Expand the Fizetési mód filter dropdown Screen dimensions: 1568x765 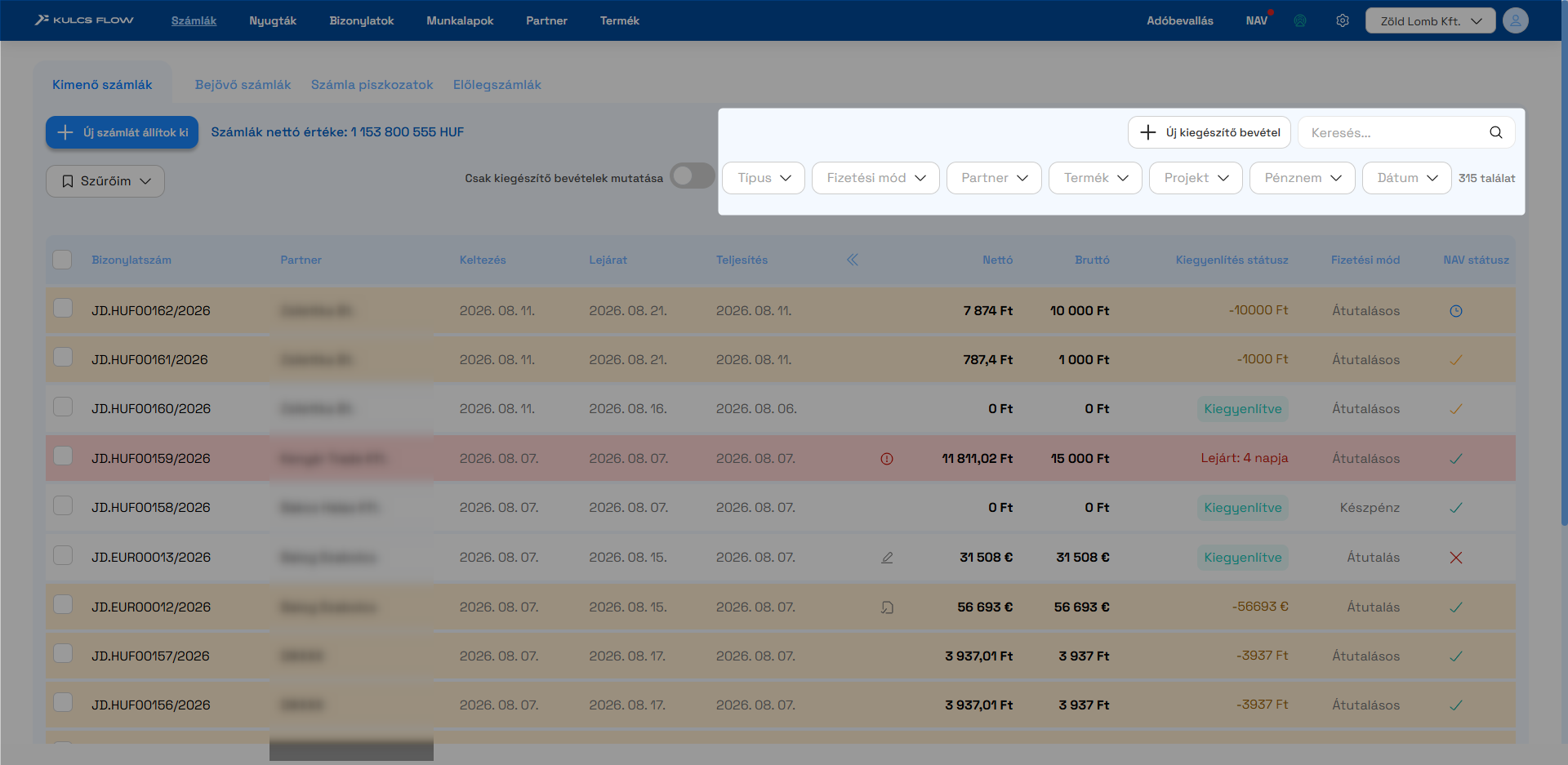click(875, 178)
